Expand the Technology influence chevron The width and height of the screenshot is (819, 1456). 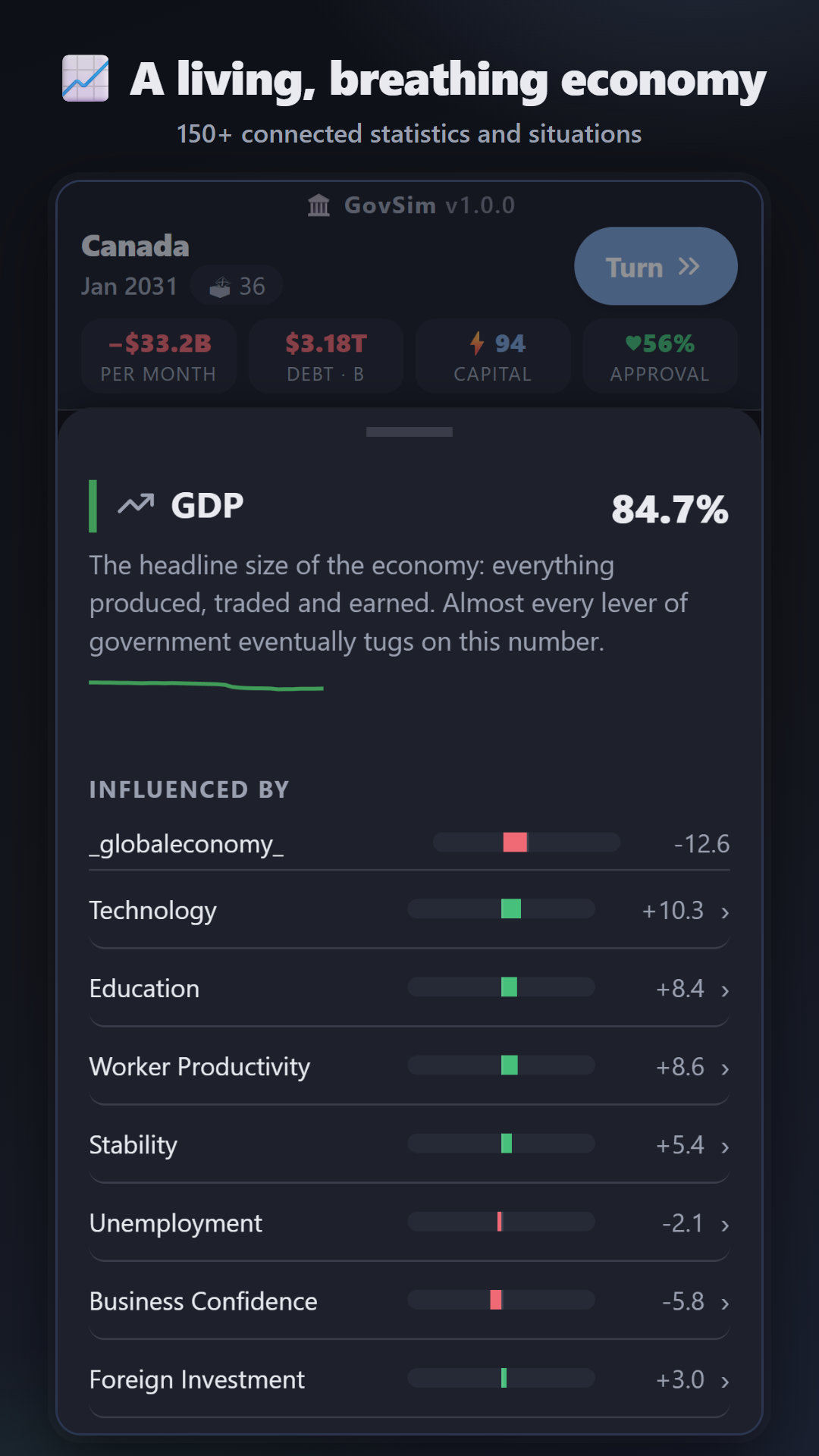pos(725,912)
